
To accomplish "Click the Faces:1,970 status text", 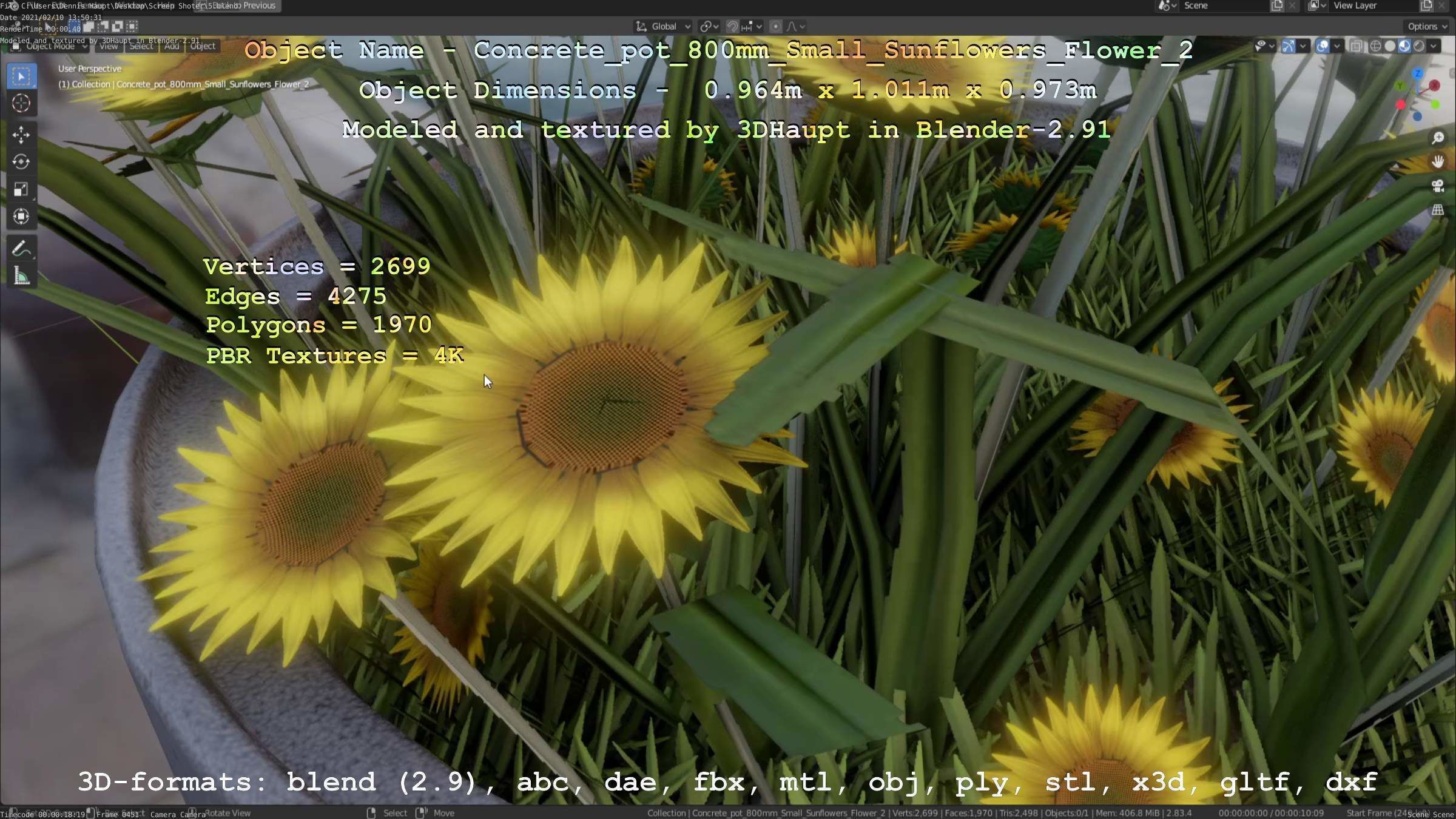I will 968,813.
